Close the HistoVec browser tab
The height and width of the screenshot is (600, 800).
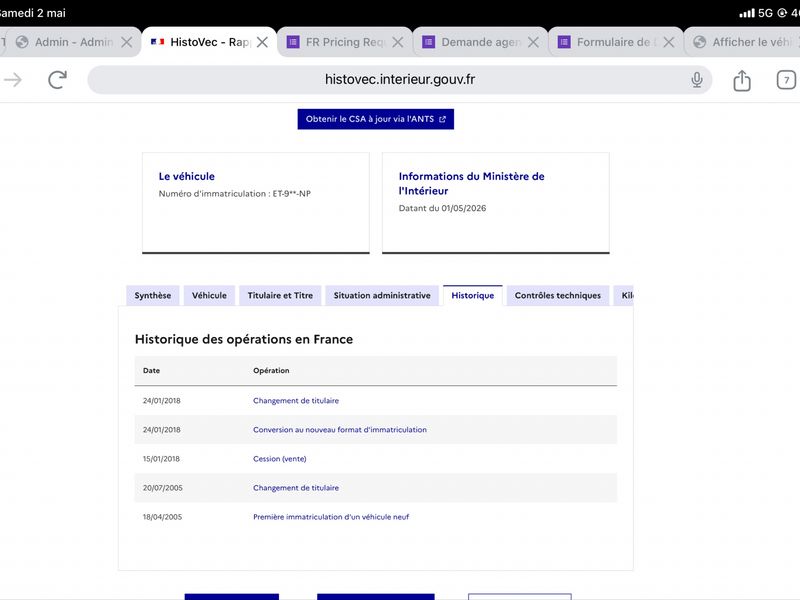(262, 42)
